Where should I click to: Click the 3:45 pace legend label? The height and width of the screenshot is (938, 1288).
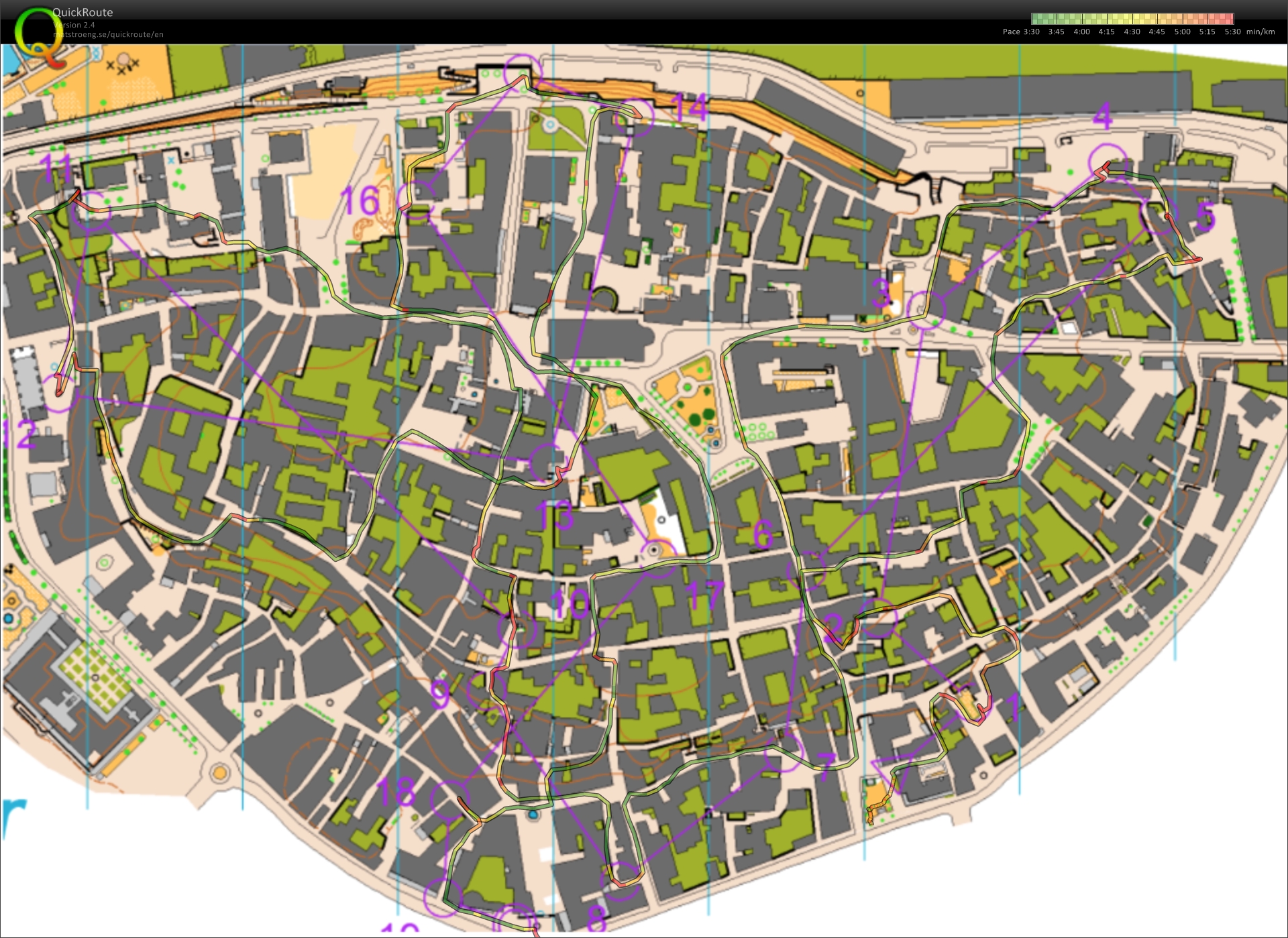point(1057,32)
